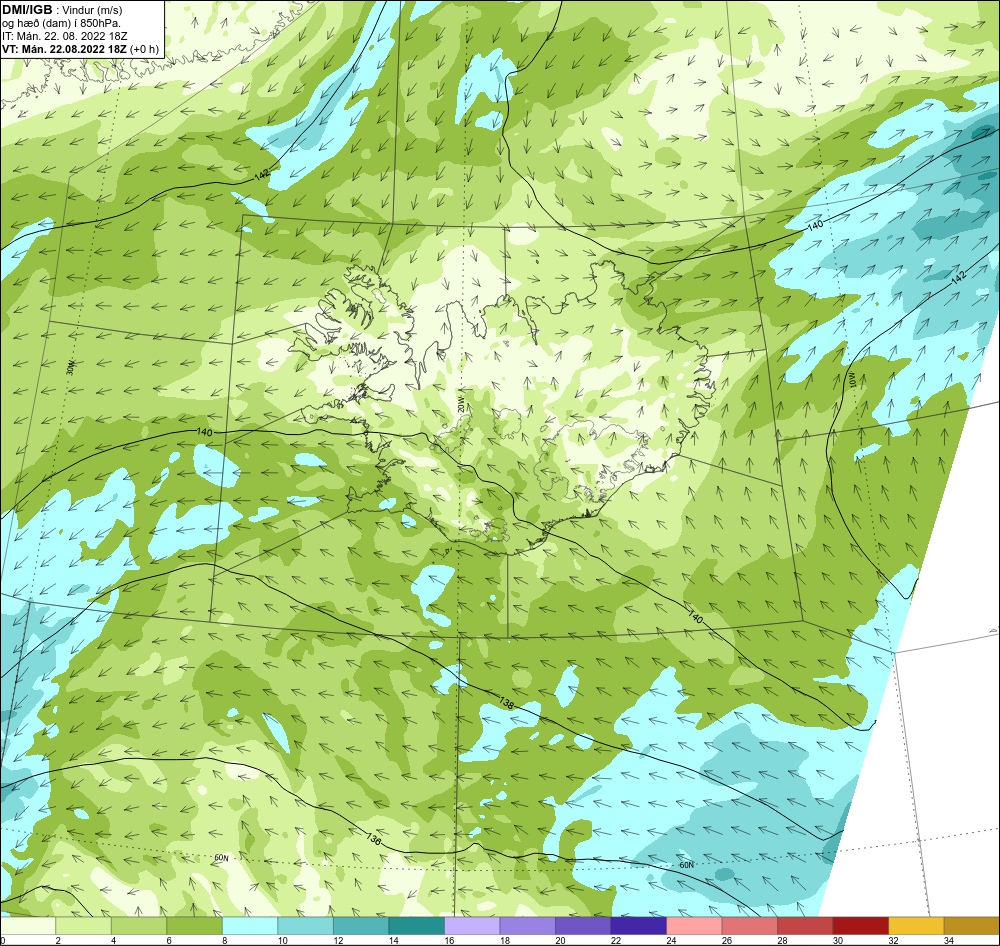
Task: Click '140' contour label northeast of Iceland
Action: tap(815, 225)
